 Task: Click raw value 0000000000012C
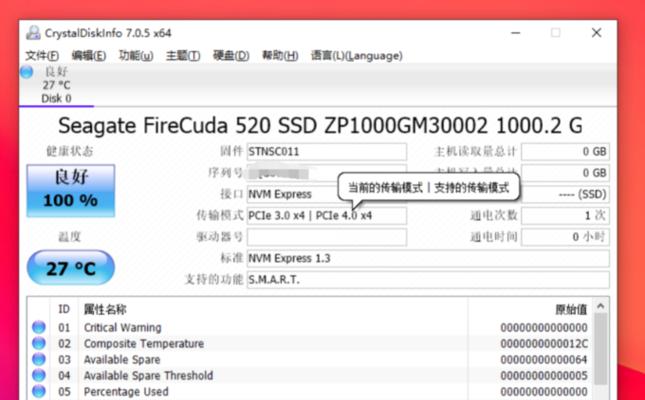pos(544,344)
